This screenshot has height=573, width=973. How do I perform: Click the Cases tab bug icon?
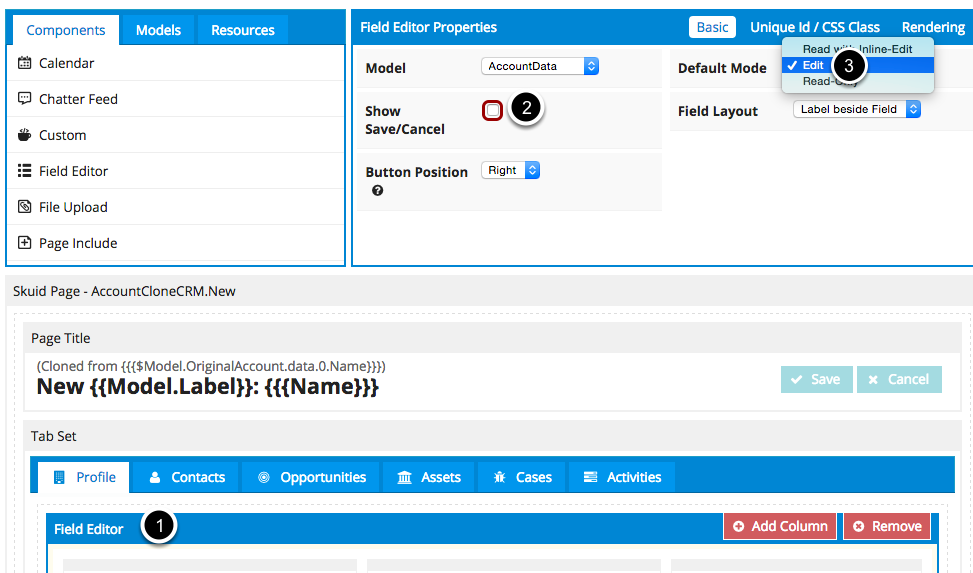click(x=499, y=478)
